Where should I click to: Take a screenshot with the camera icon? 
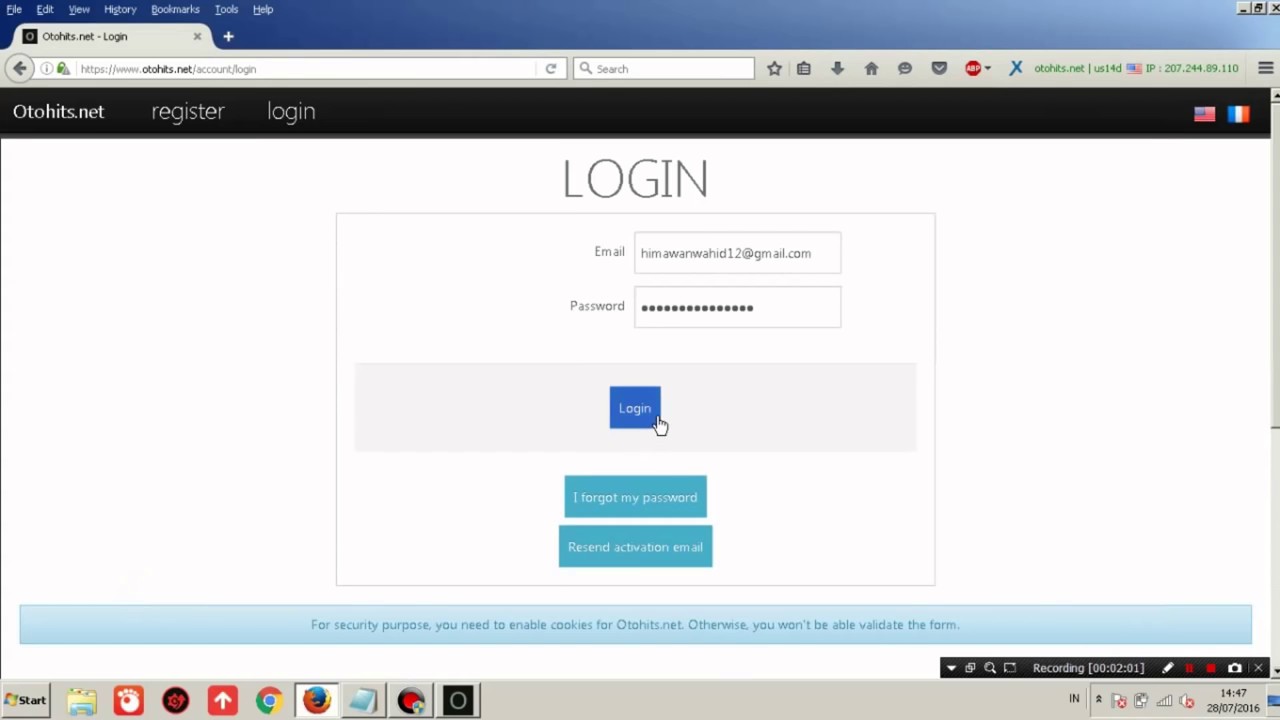(1235, 668)
